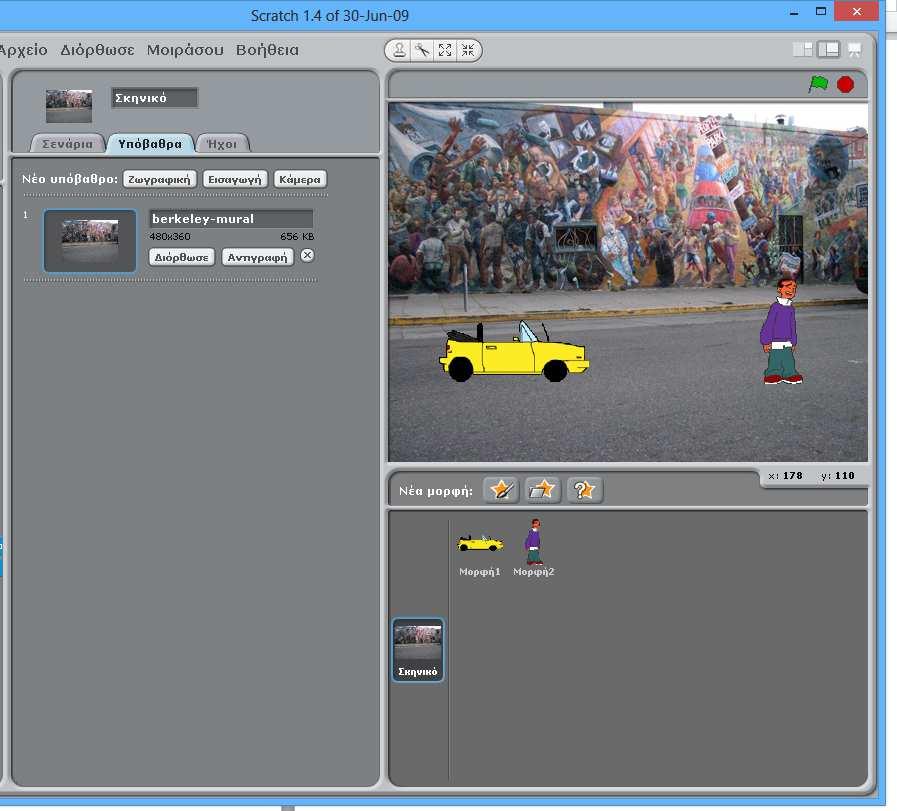Select the Σκηνικό stage thumbnail
This screenshot has height=811, width=897.
point(418,650)
